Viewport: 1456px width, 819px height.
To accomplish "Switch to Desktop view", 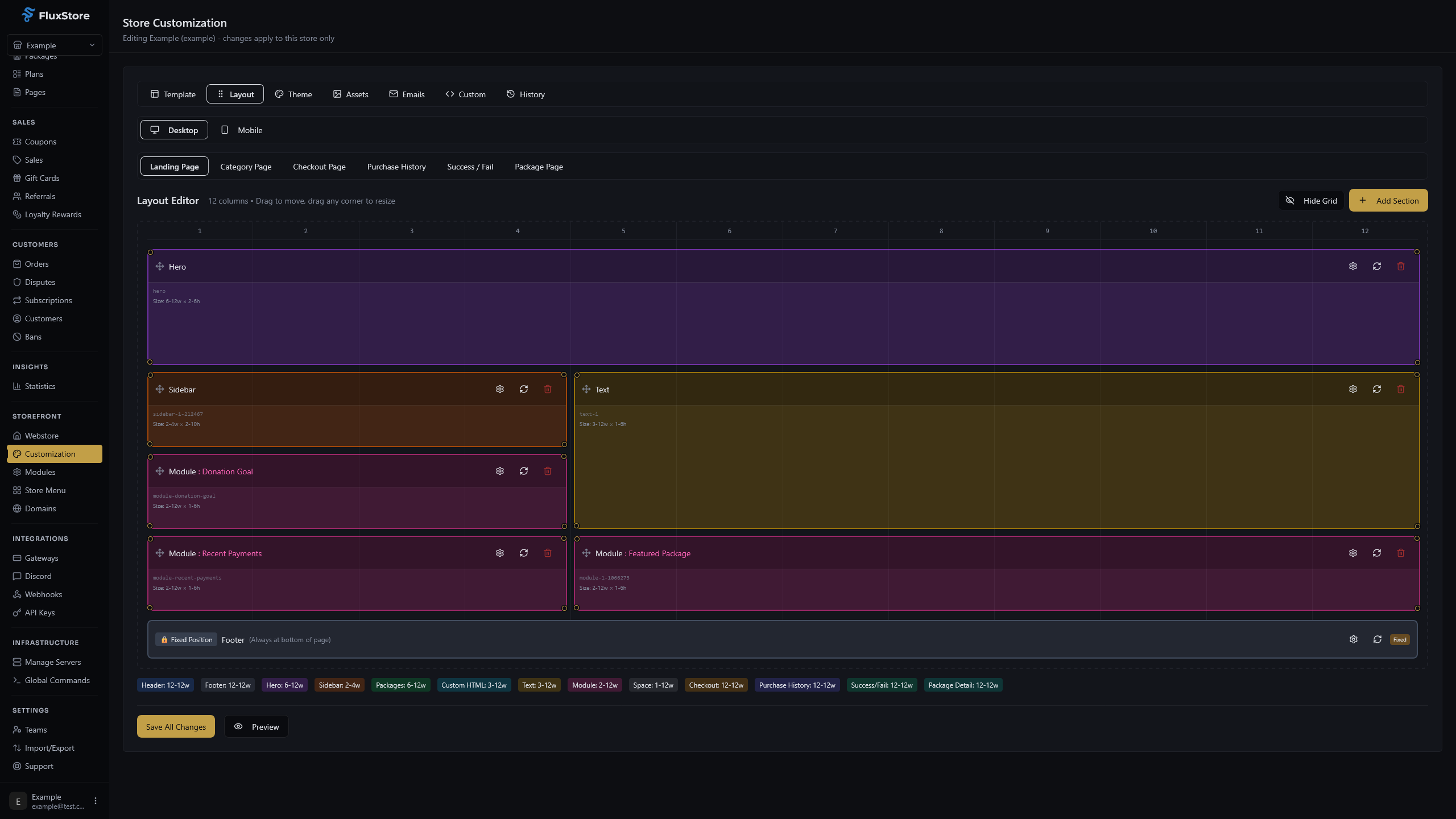I will coord(174,130).
